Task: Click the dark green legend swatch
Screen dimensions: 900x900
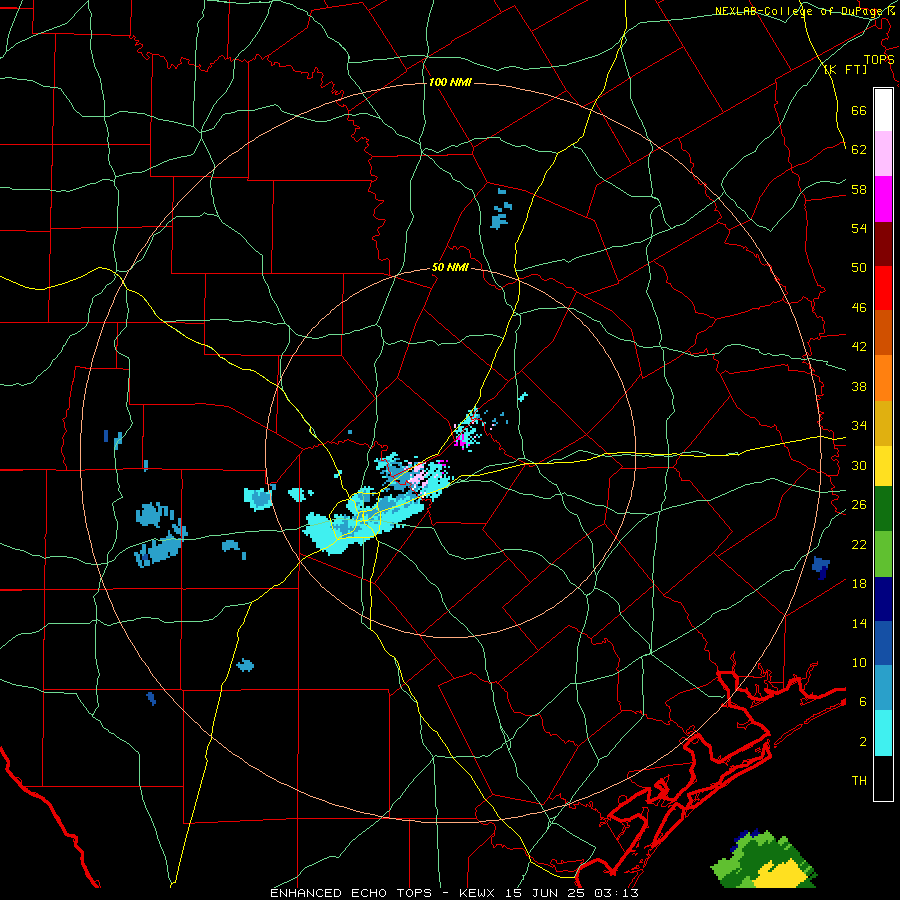Action: [x=883, y=509]
